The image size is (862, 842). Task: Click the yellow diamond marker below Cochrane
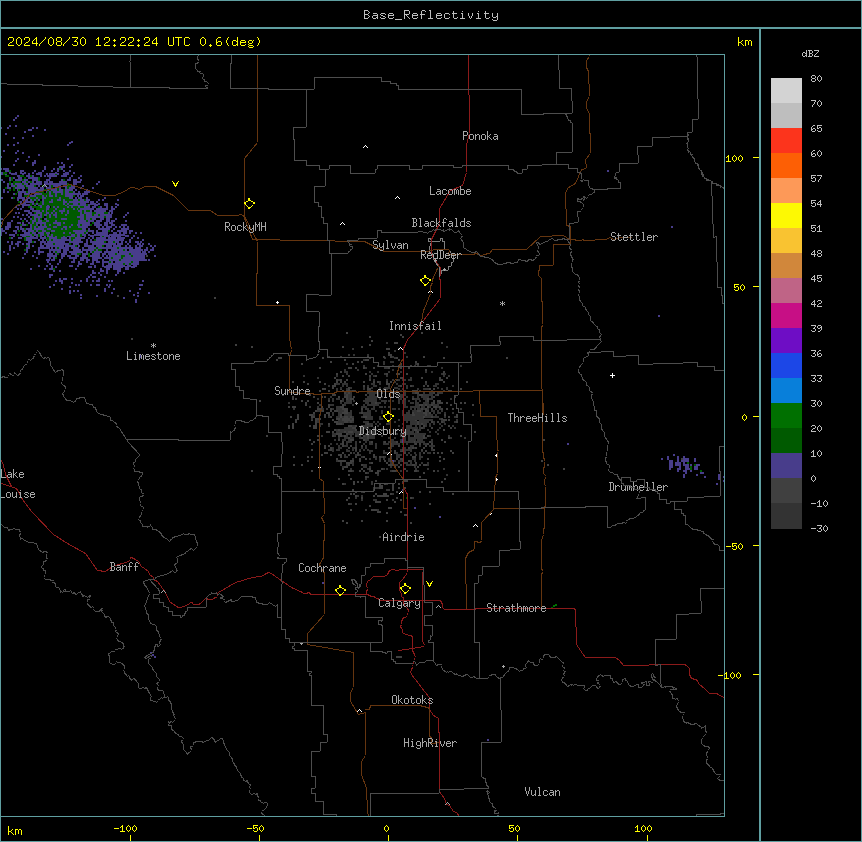tap(340, 590)
